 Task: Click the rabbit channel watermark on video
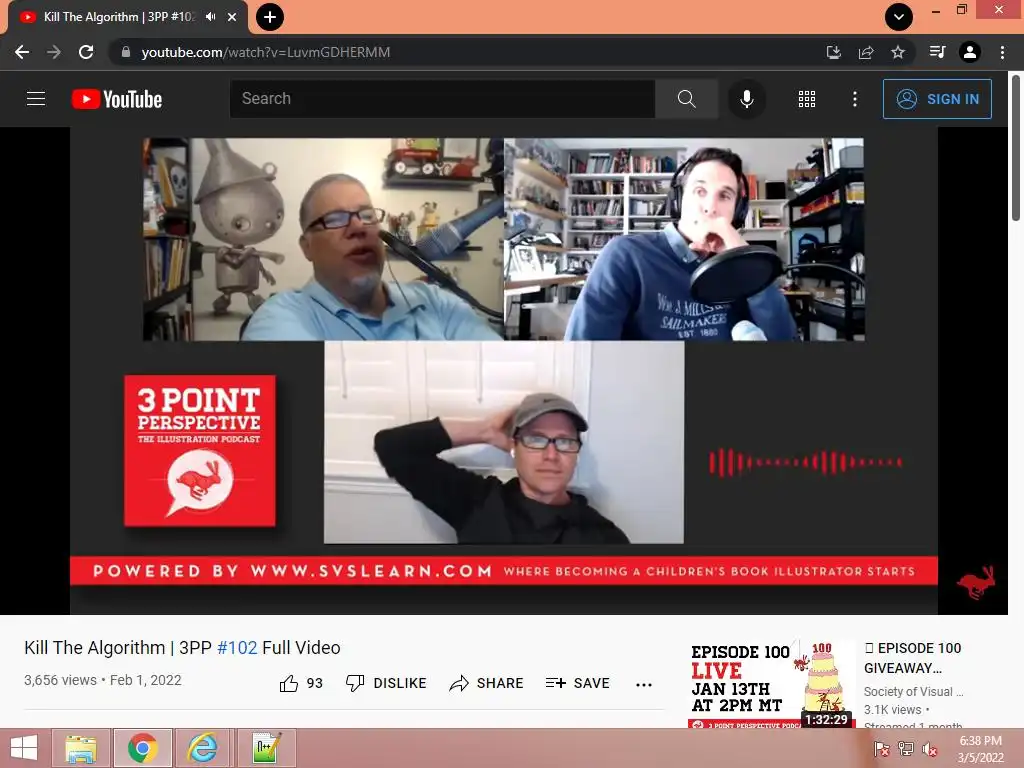click(x=976, y=583)
